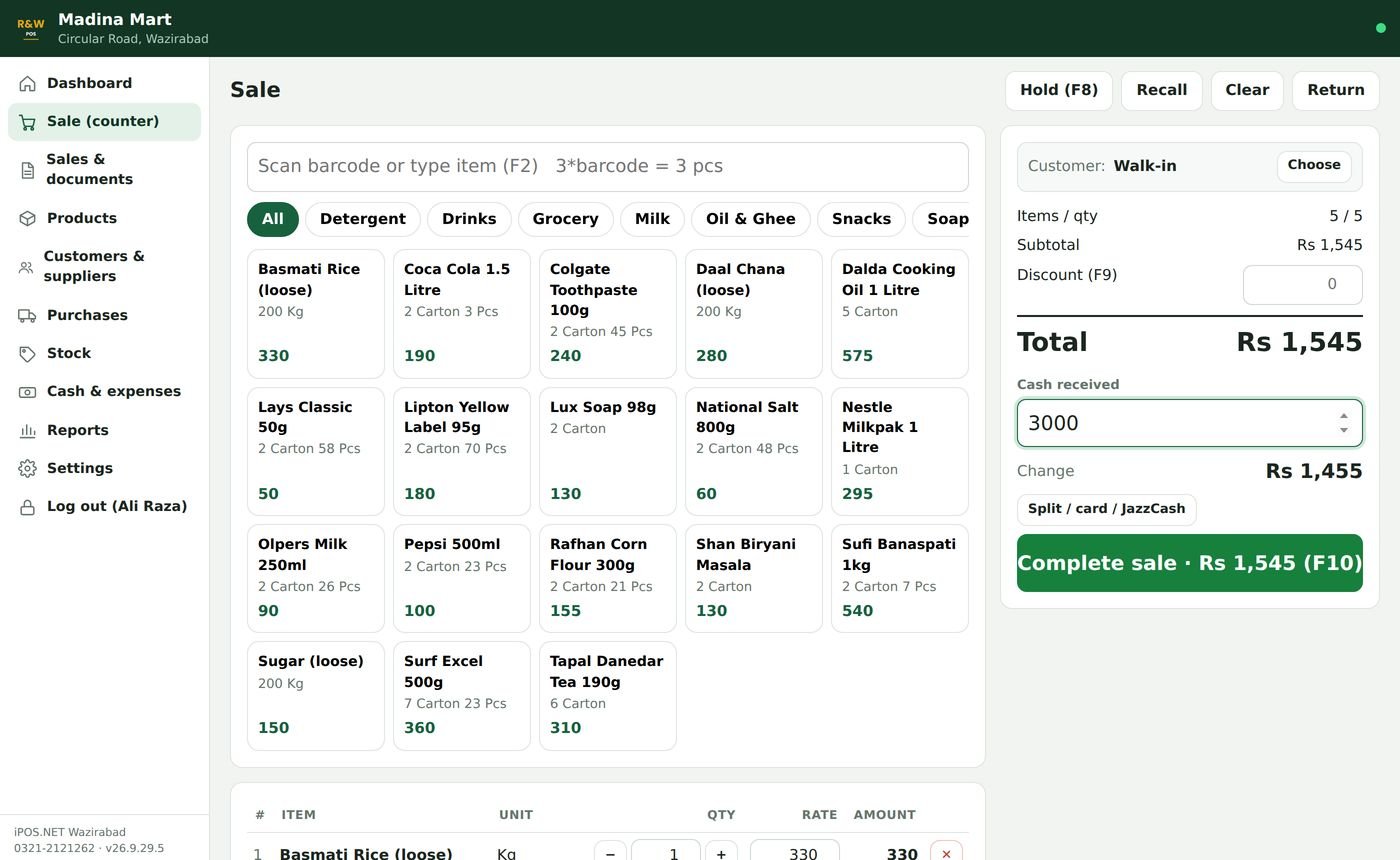Image resolution: width=1400 pixels, height=860 pixels.
Task: Click the Stock tag icon
Action: coord(27,354)
